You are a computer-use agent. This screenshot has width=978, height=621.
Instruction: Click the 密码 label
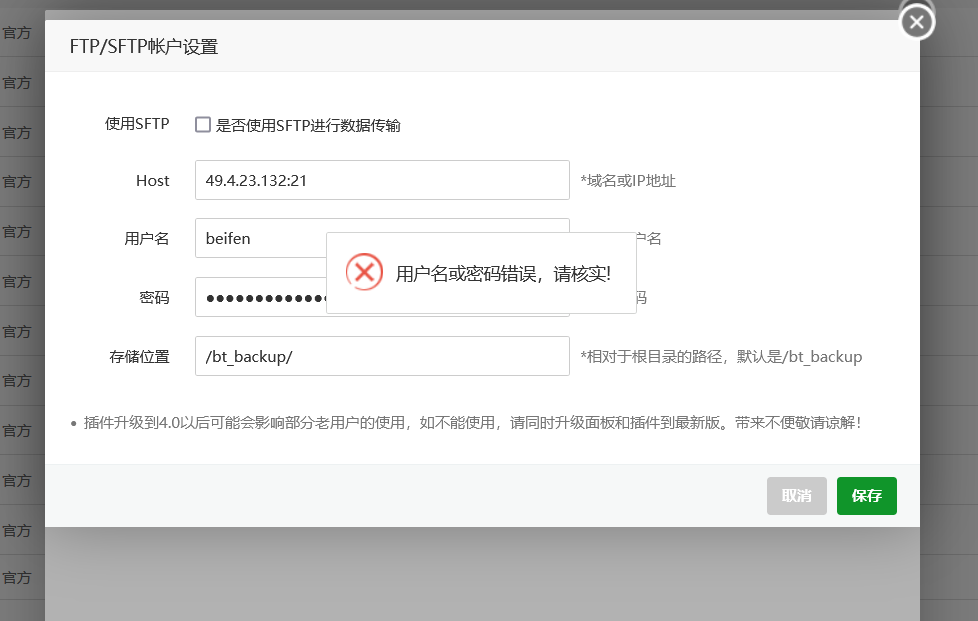[154, 297]
